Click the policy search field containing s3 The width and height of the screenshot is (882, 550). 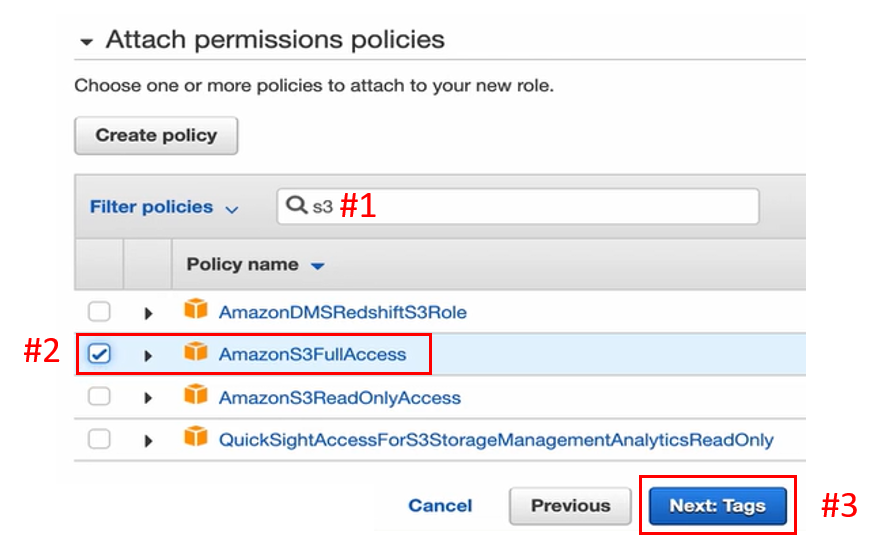point(540,206)
